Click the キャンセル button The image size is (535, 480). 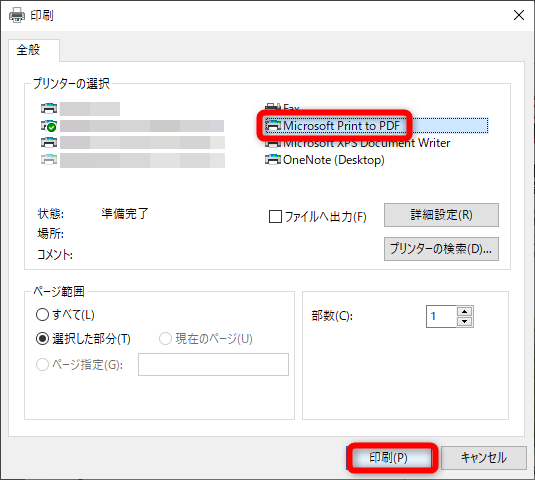[483, 457]
